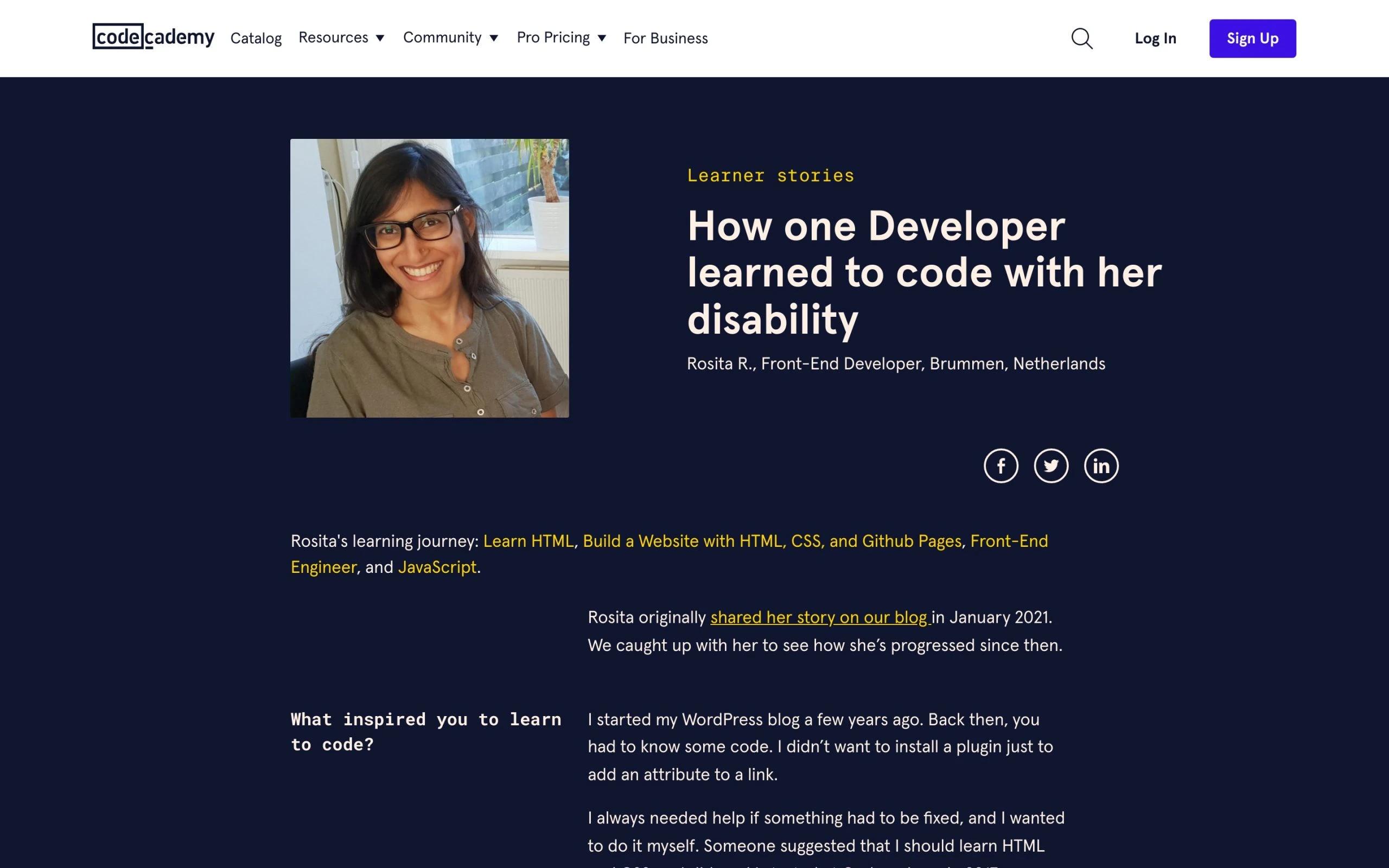Expand the Resources dropdown arrow
The width and height of the screenshot is (1389, 868).
click(x=380, y=39)
